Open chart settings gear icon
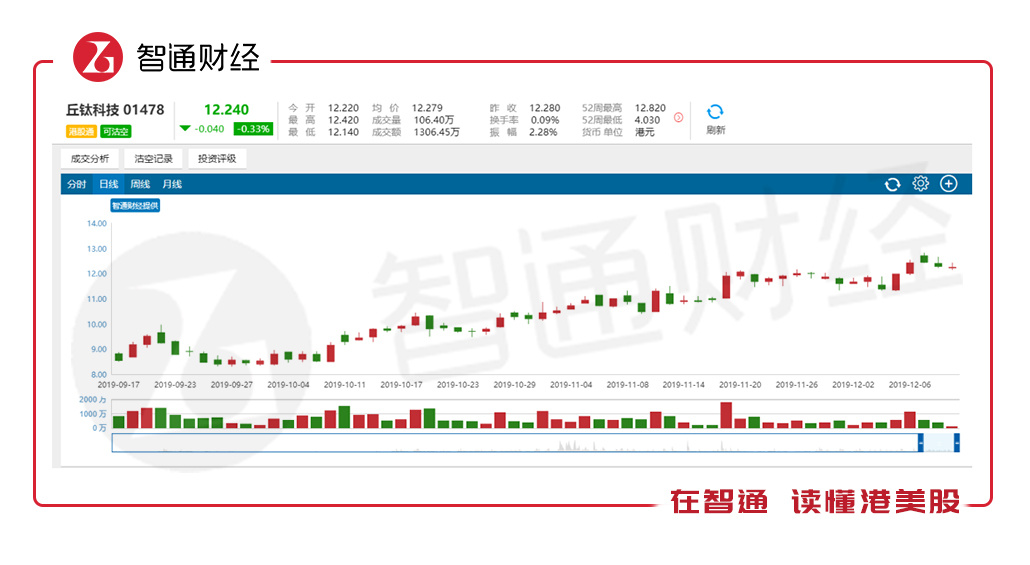This screenshot has height=565, width=1030. (x=920, y=184)
